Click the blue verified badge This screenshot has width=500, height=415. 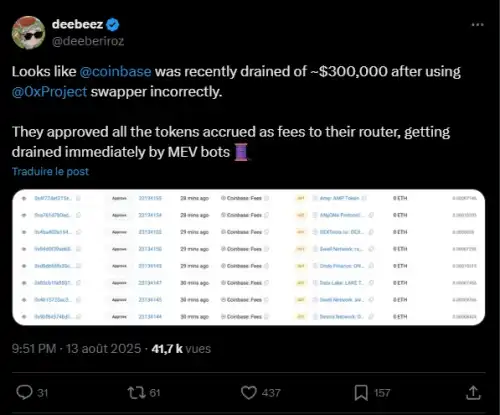[x=113, y=25]
